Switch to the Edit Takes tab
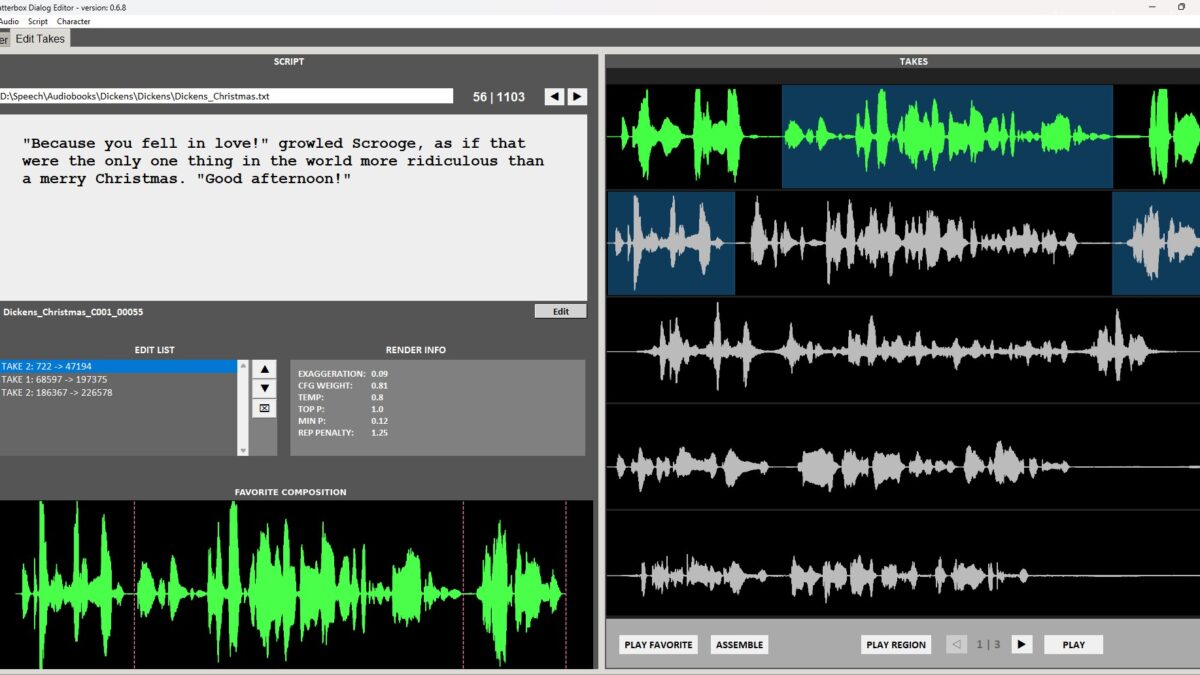 pos(40,39)
